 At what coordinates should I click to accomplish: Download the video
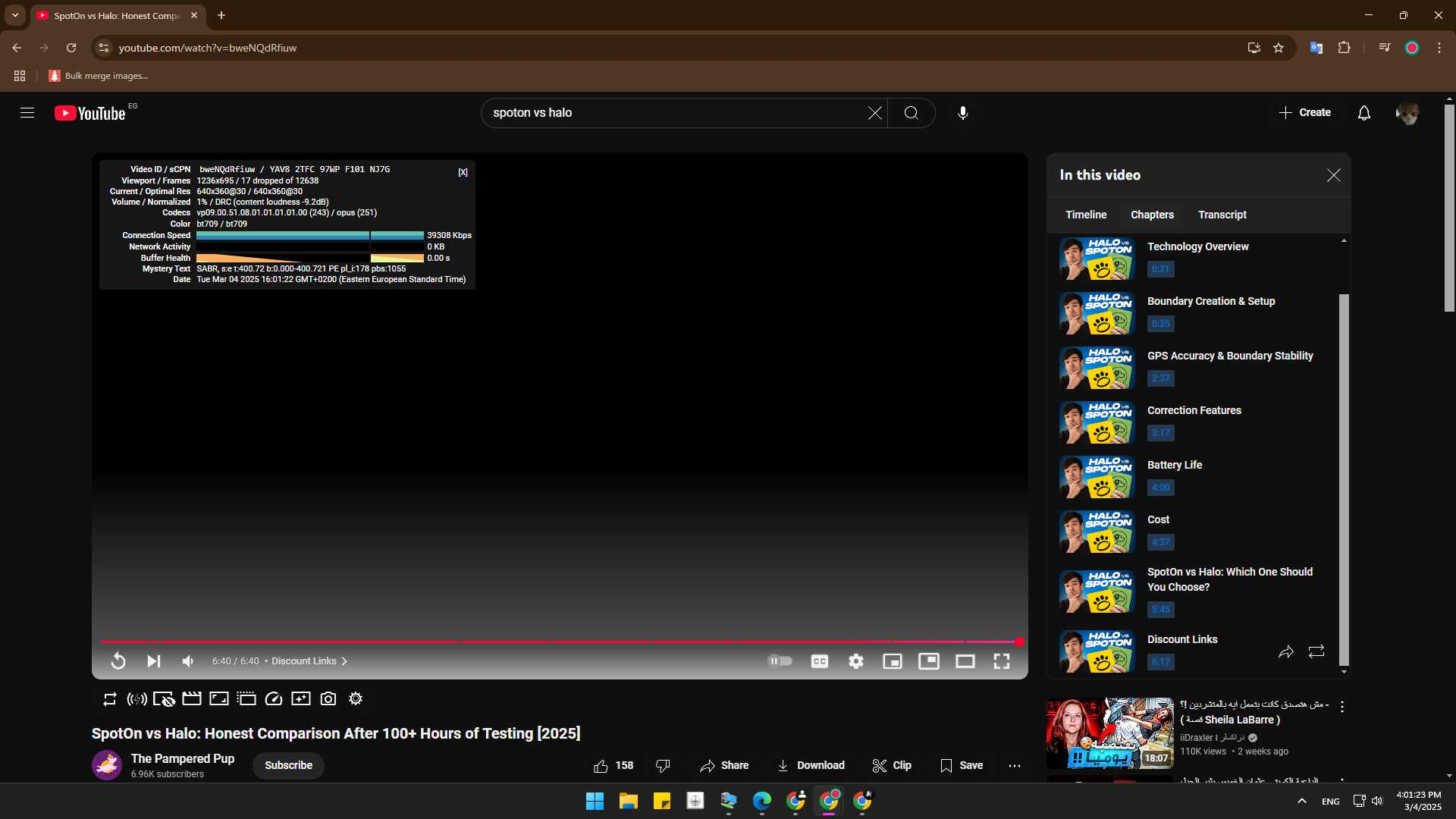pos(811,765)
